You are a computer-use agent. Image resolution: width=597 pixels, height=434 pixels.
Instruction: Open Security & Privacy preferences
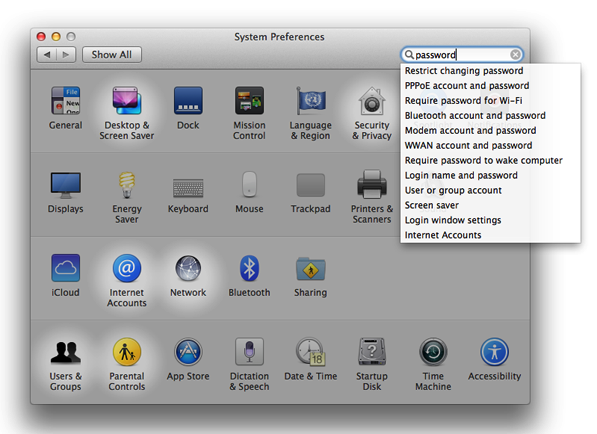point(372,113)
